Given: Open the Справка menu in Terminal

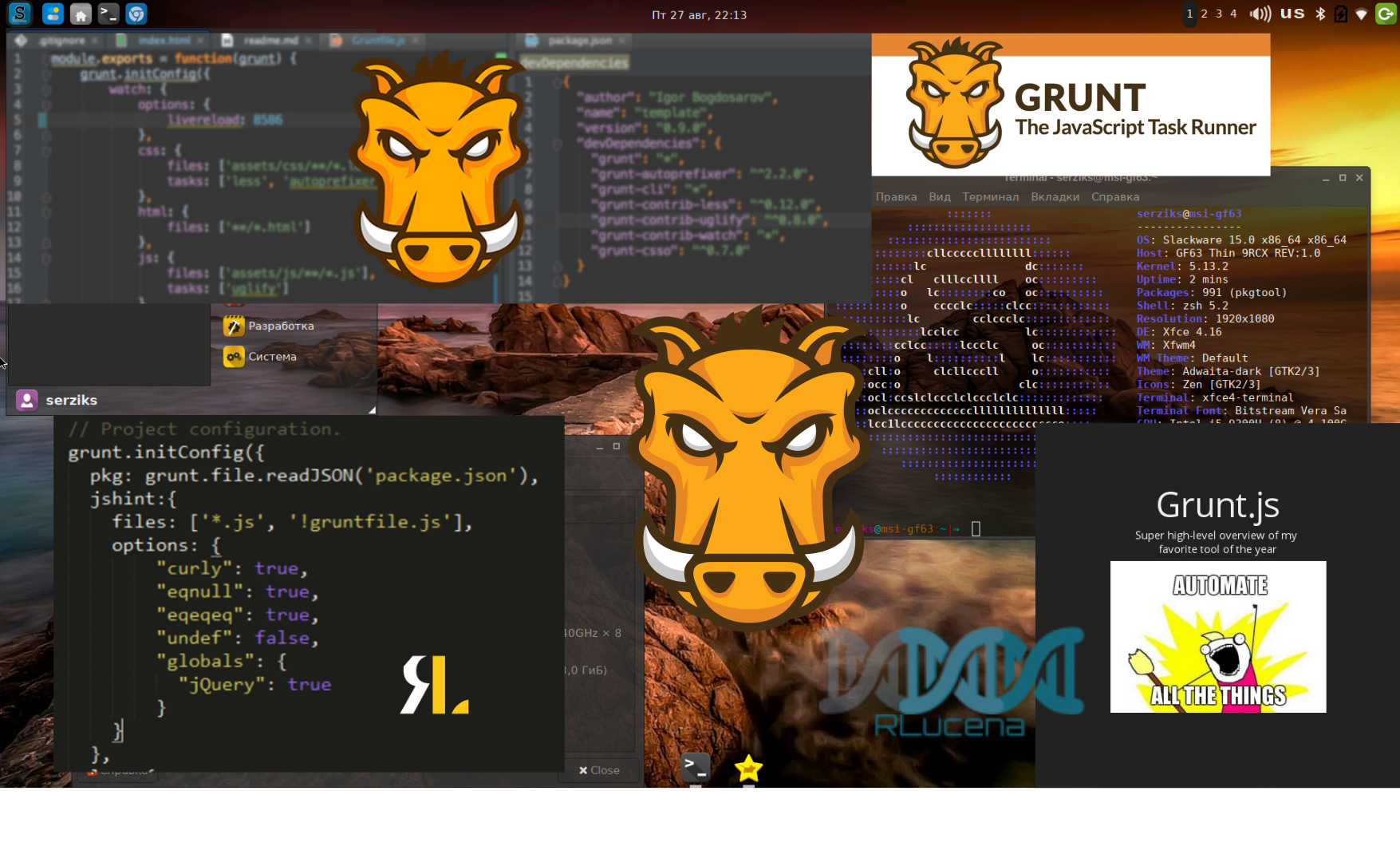Looking at the screenshot, I should click(1115, 196).
